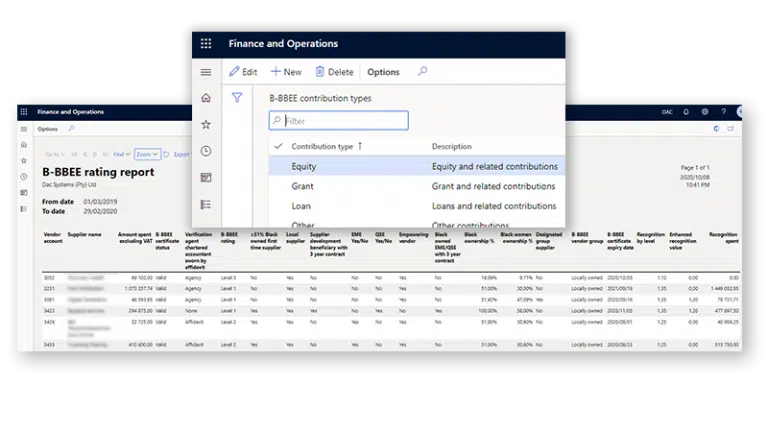Open notifications bell in back window header
The height and width of the screenshot is (433, 768).
[x=687, y=112]
